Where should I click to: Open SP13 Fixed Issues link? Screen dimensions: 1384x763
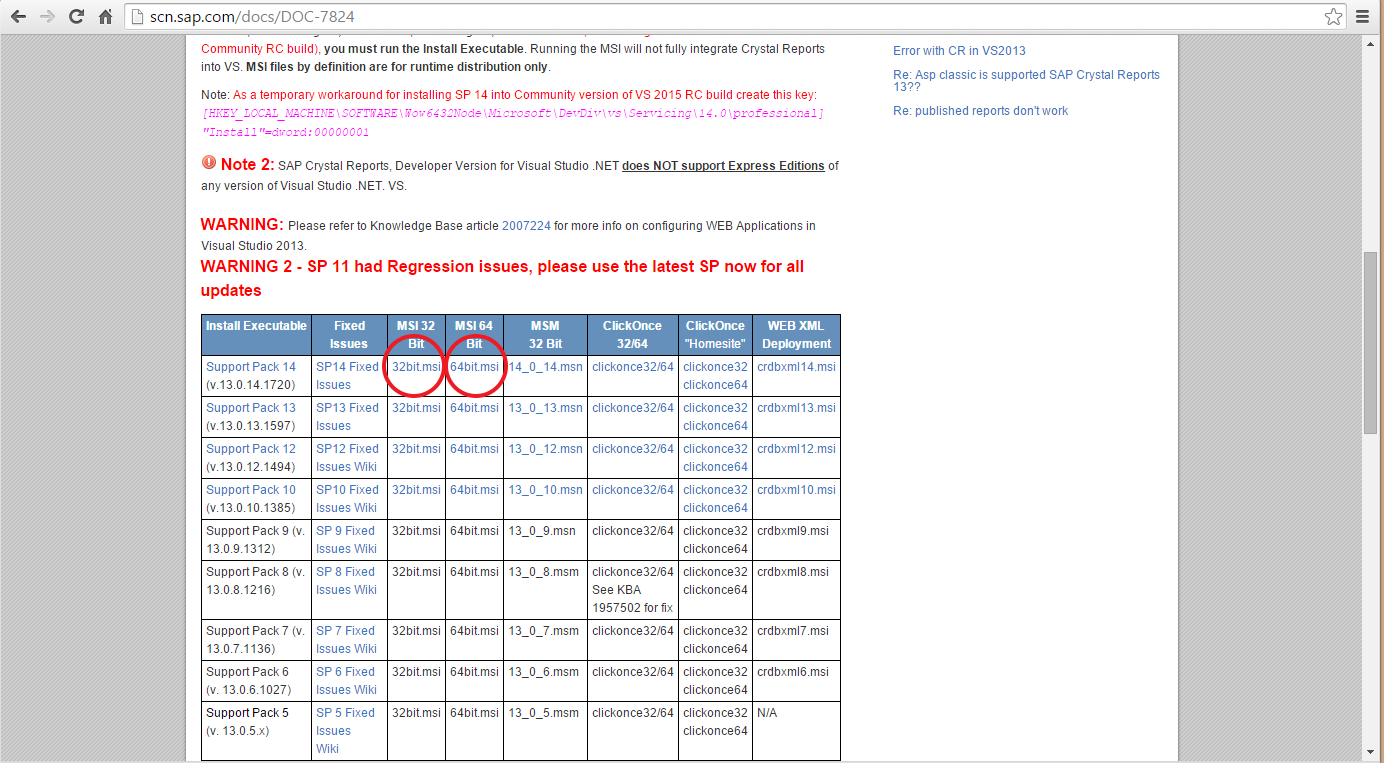coord(347,417)
